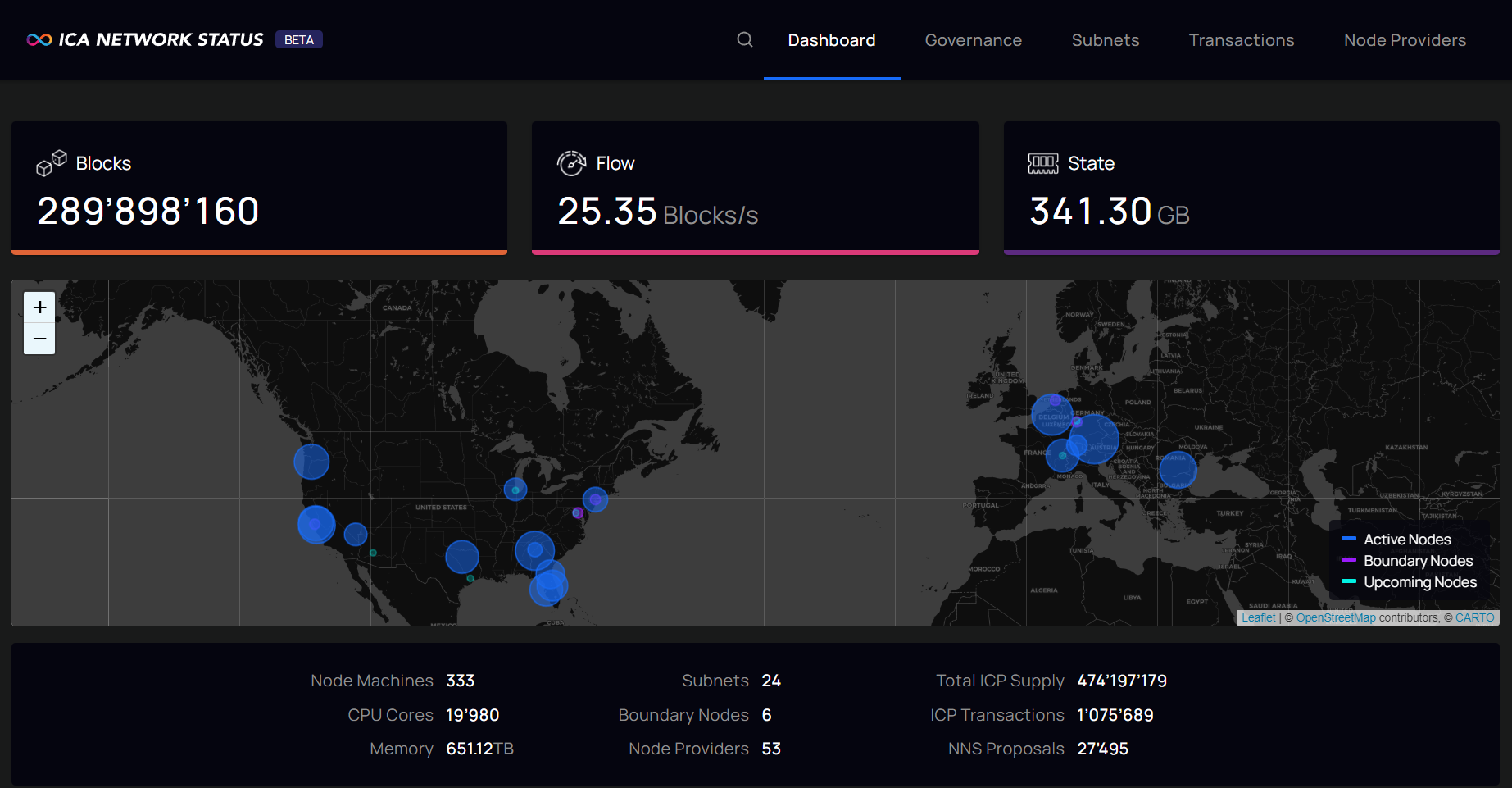
Task: Select the Flow value 25.35
Action: tap(607, 211)
